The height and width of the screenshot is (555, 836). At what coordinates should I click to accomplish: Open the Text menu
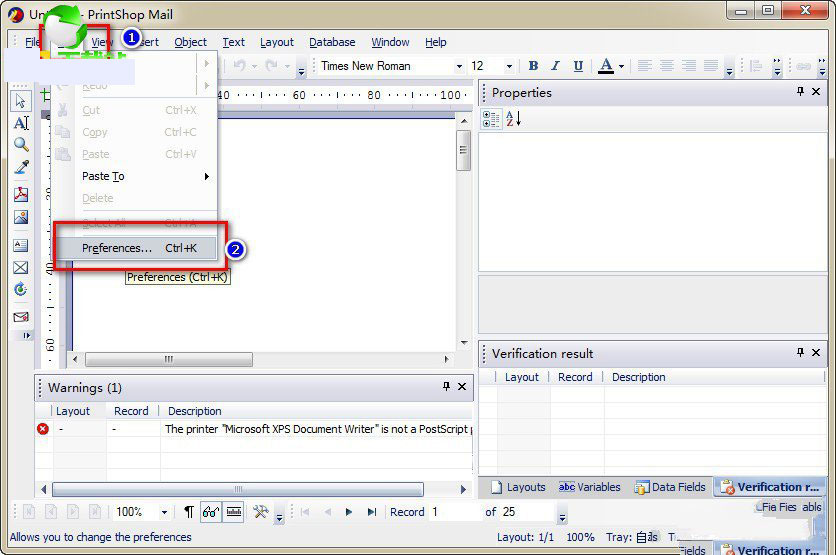(234, 42)
